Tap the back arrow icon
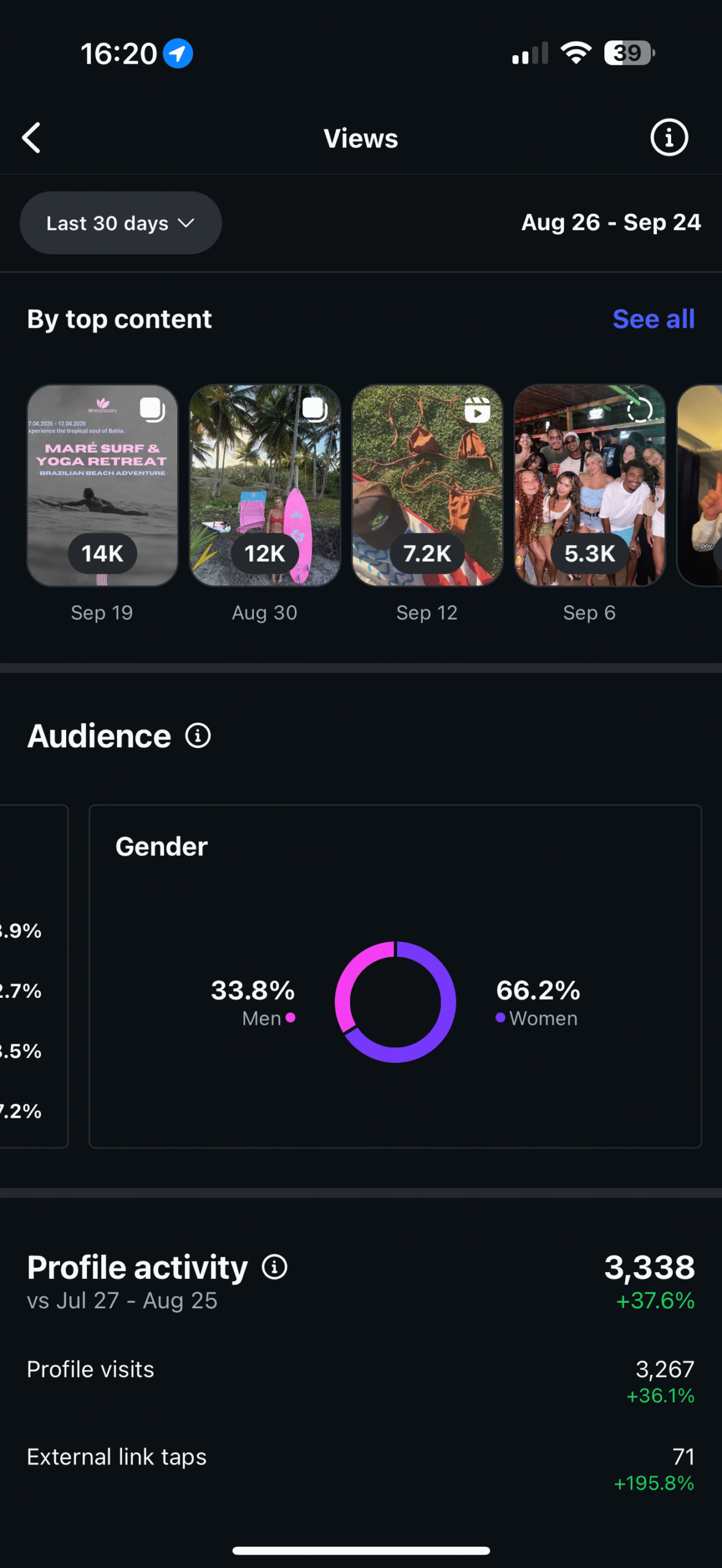The image size is (722, 1568). (x=32, y=138)
